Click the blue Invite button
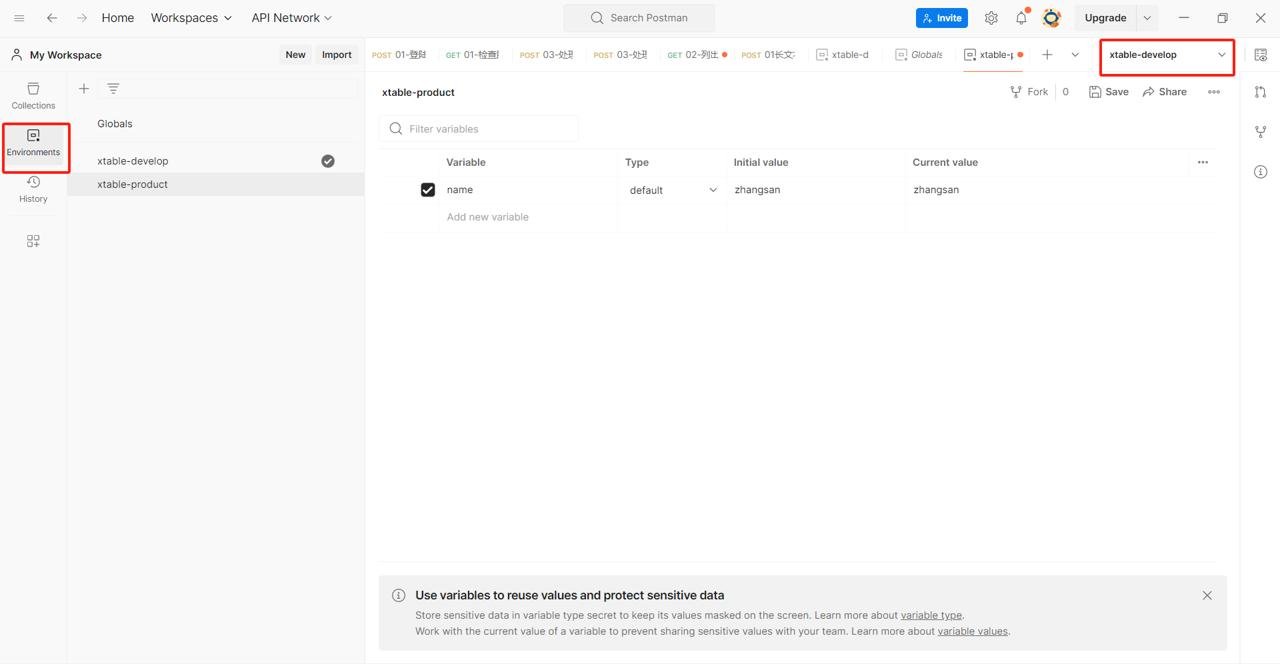Screen dimensions: 1280x664 pyautogui.click(x=942, y=18)
